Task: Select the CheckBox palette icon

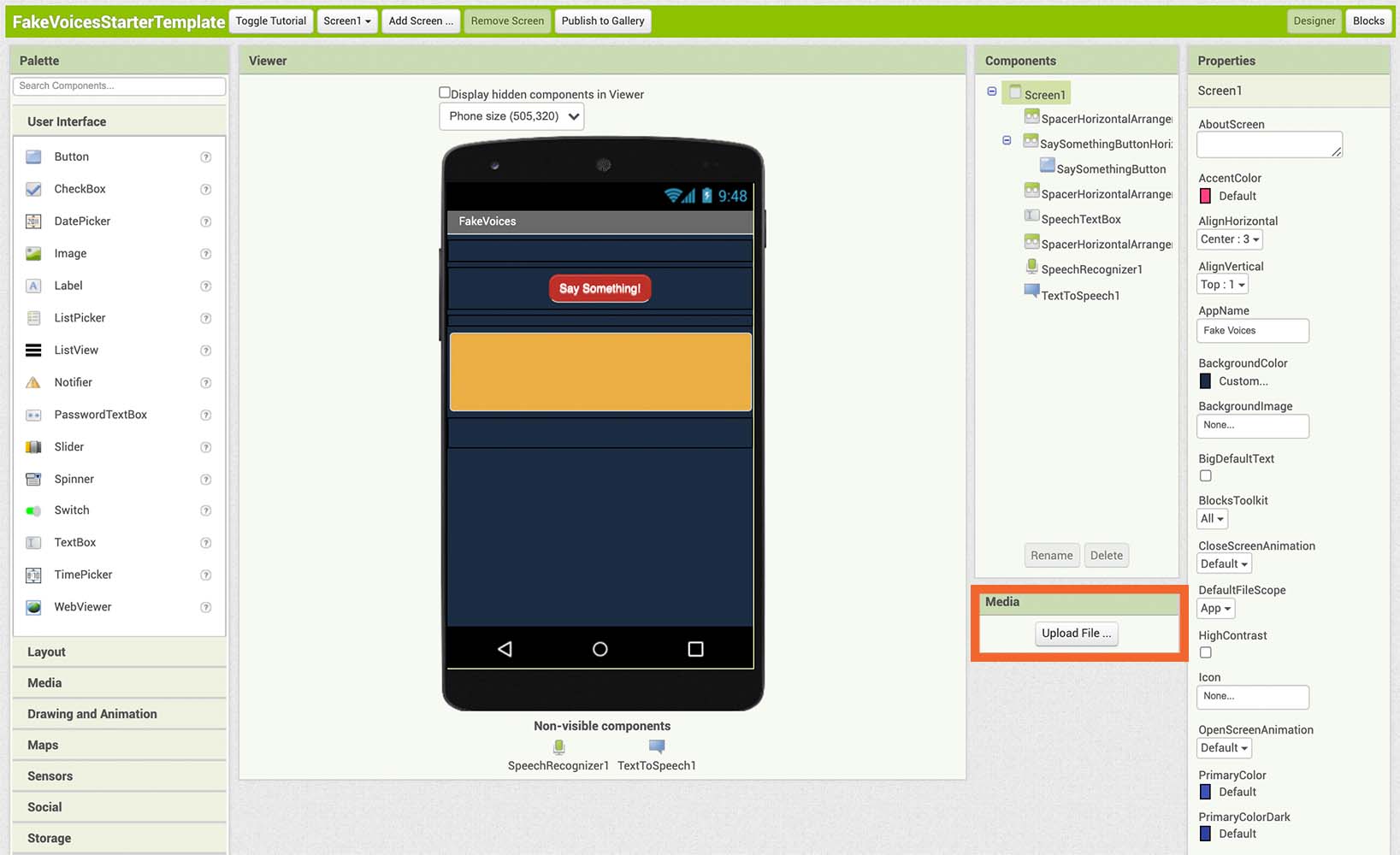Action: pos(33,189)
